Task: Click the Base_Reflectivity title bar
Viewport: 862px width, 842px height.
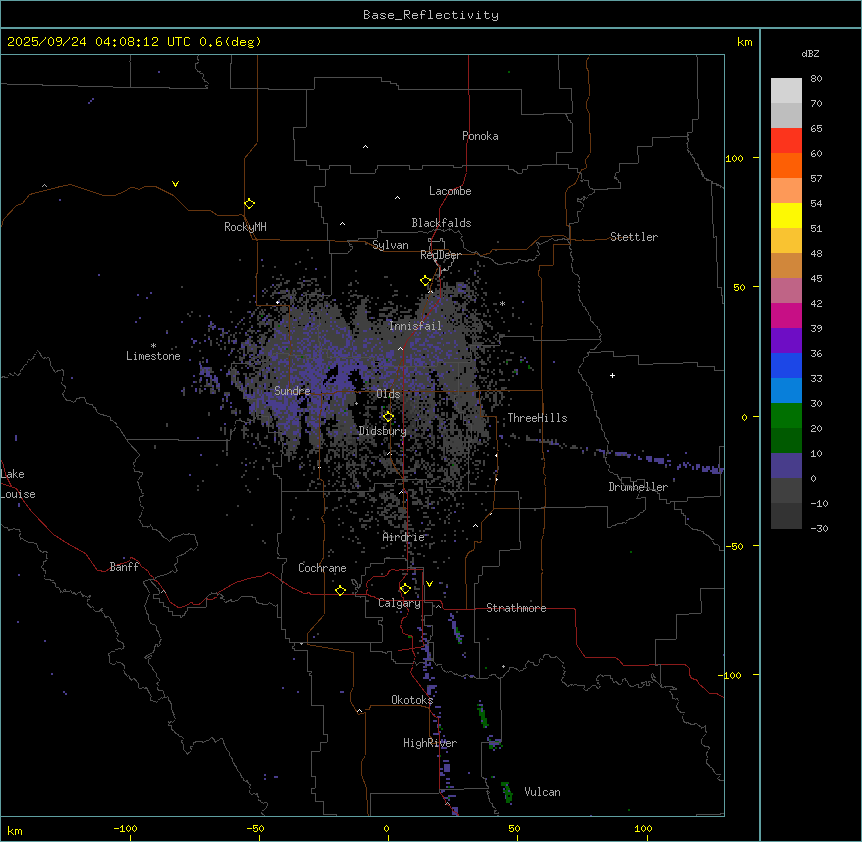Action: pyautogui.click(x=430, y=15)
